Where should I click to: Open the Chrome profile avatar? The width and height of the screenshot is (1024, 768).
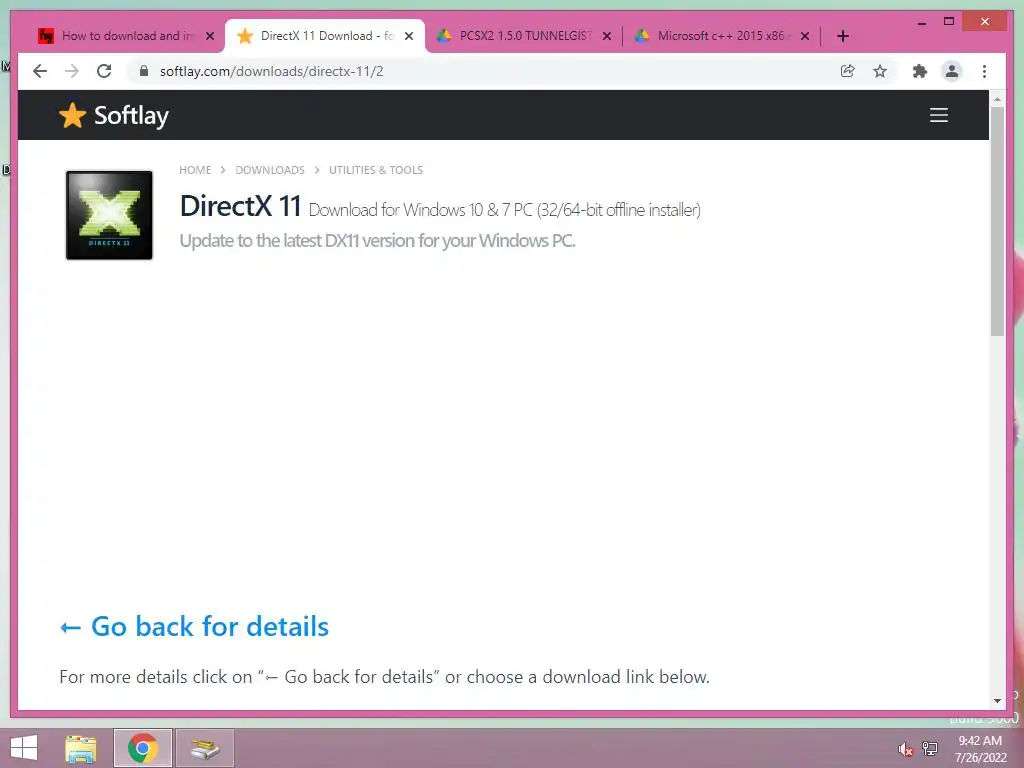(952, 71)
